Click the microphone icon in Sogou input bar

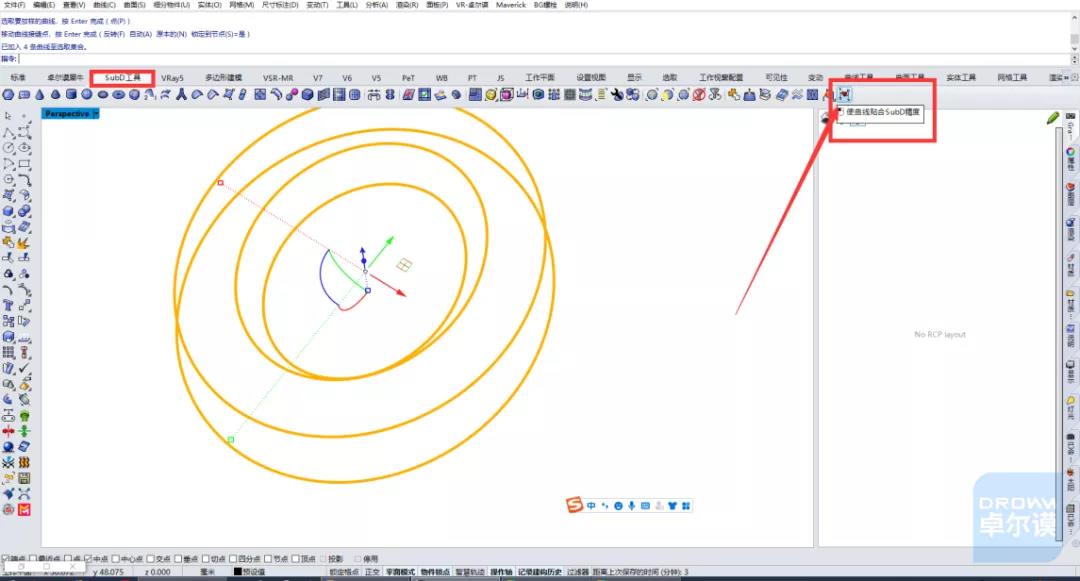pyautogui.click(x=632, y=506)
